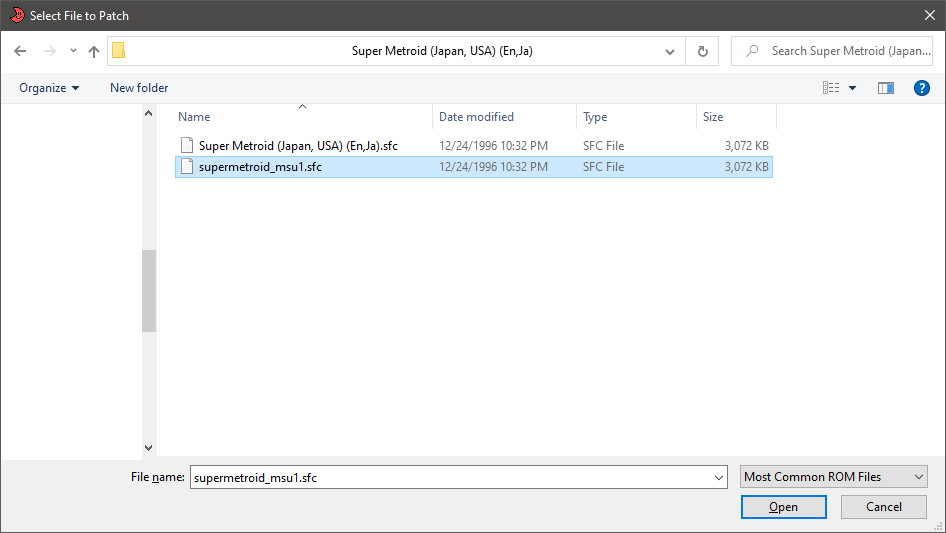Sort files by Date modified column
The height and width of the screenshot is (533, 946).
[477, 117]
